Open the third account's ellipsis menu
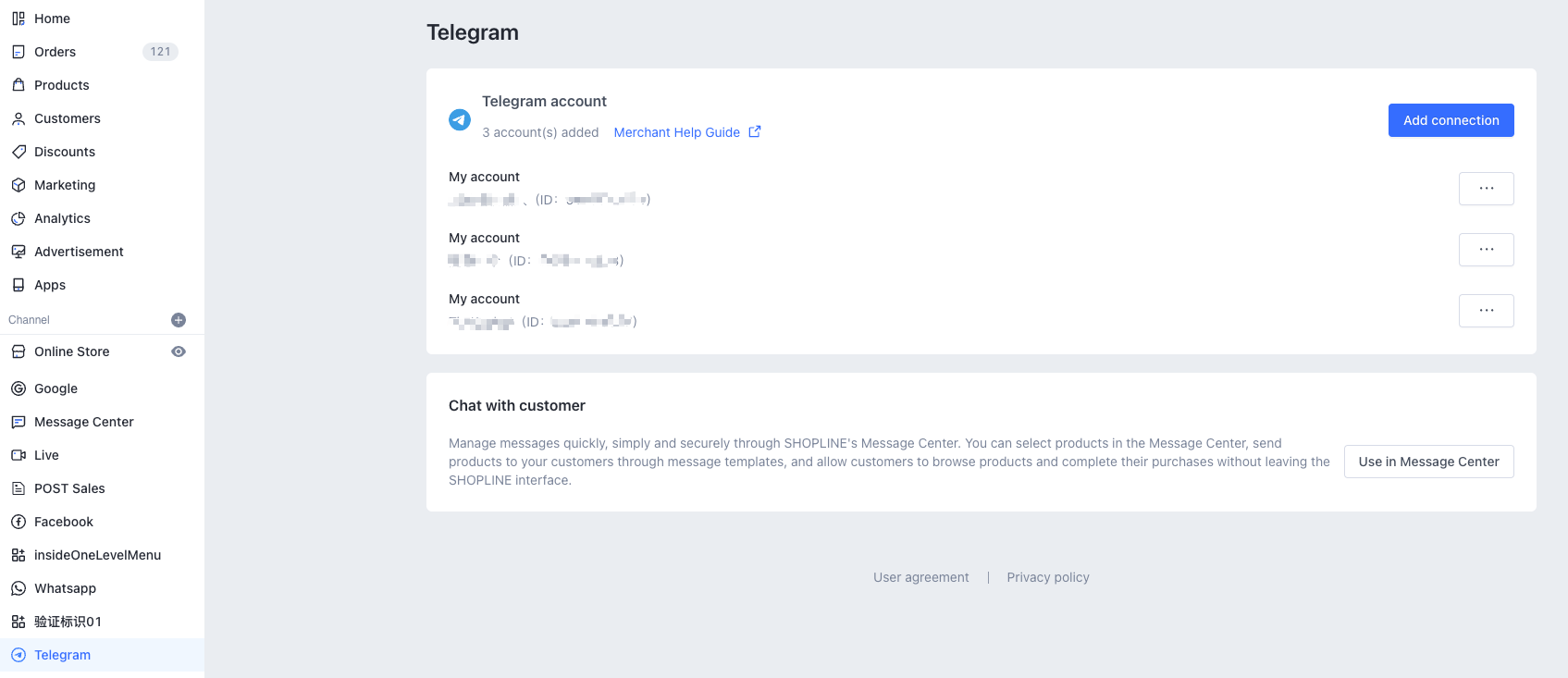The height and width of the screenshot is (678, 1568). coord(1486,311)
